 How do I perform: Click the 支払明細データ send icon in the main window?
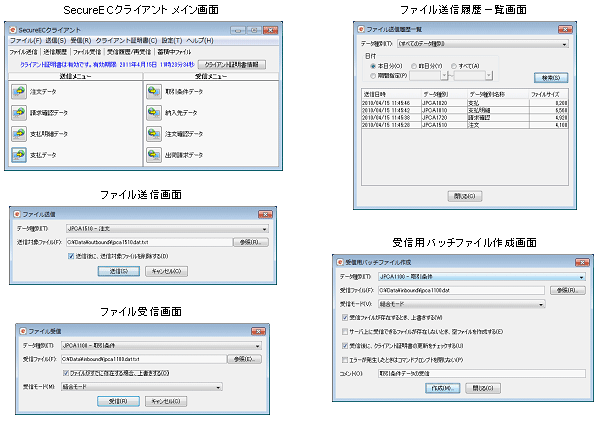19,134
